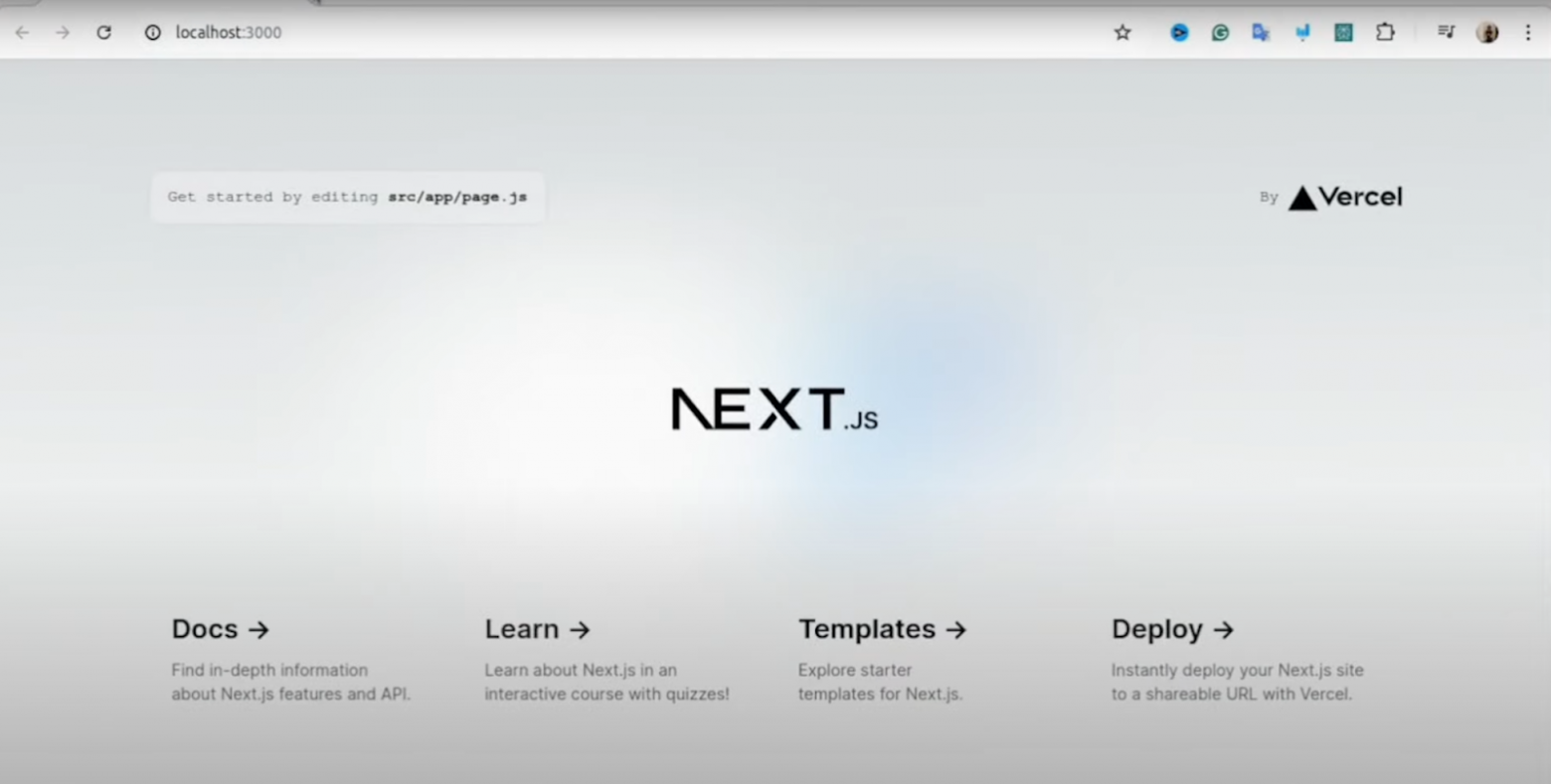
Task: Bookmark this page with the star icon
Action: click(1122, 33)
